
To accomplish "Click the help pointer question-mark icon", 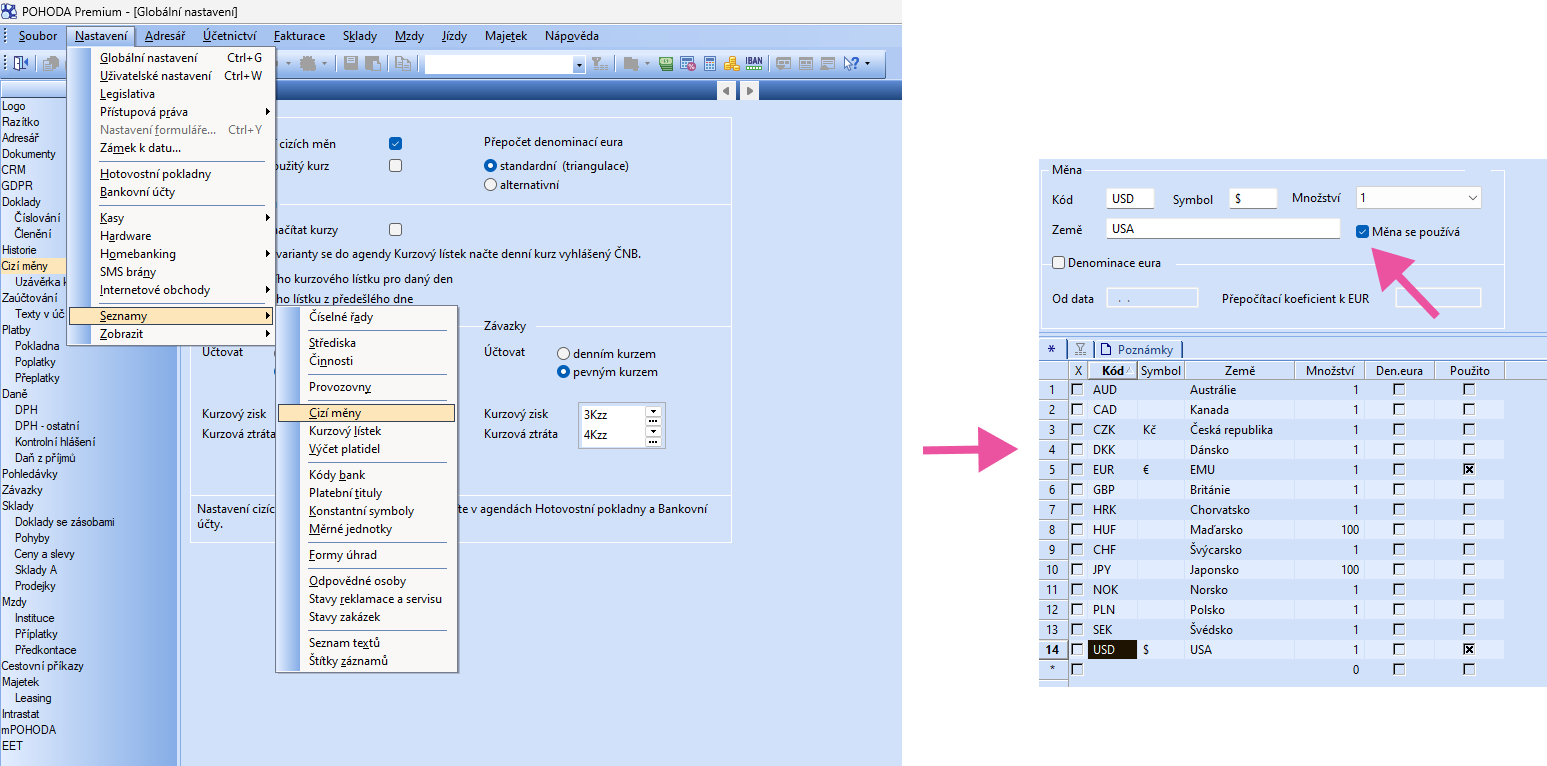I will pos(851,63).
